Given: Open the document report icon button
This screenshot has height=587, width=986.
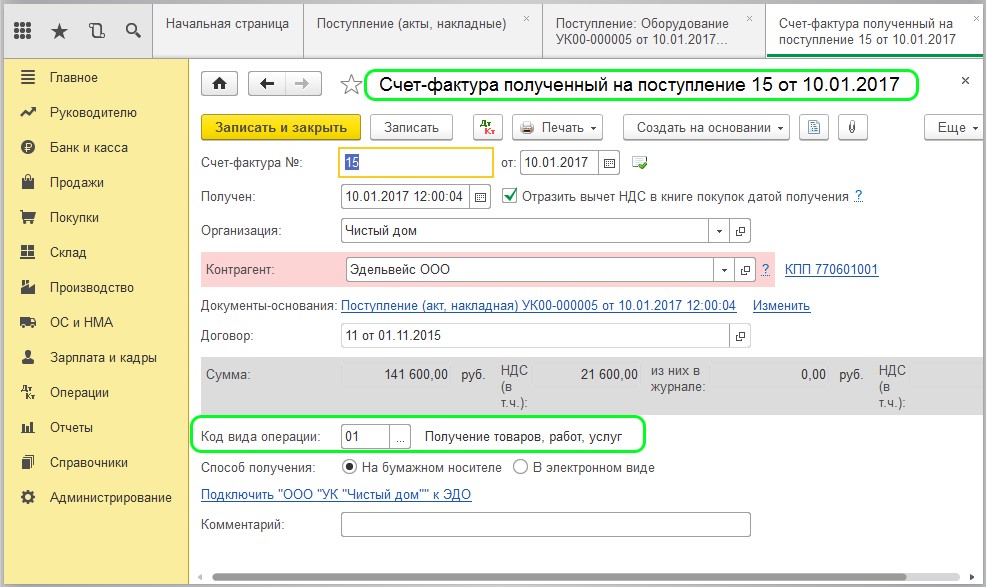Looking at the screenshot, I should pyautogui.click(x=814, y=127).
